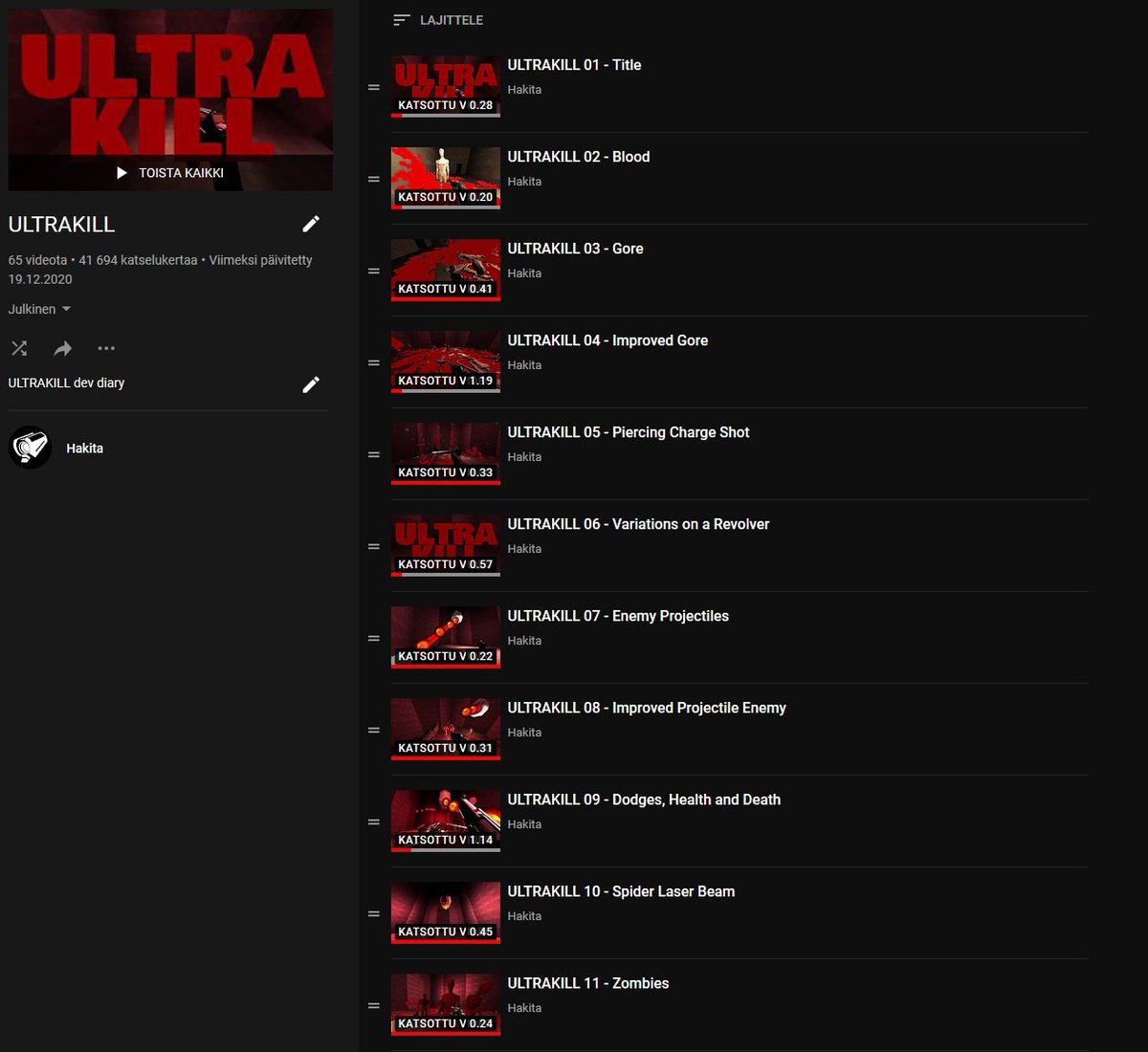The height and width of the screenshot is (1052, 1148).
Task: Open Hakita channel avatar
Action: click(30, 448)
